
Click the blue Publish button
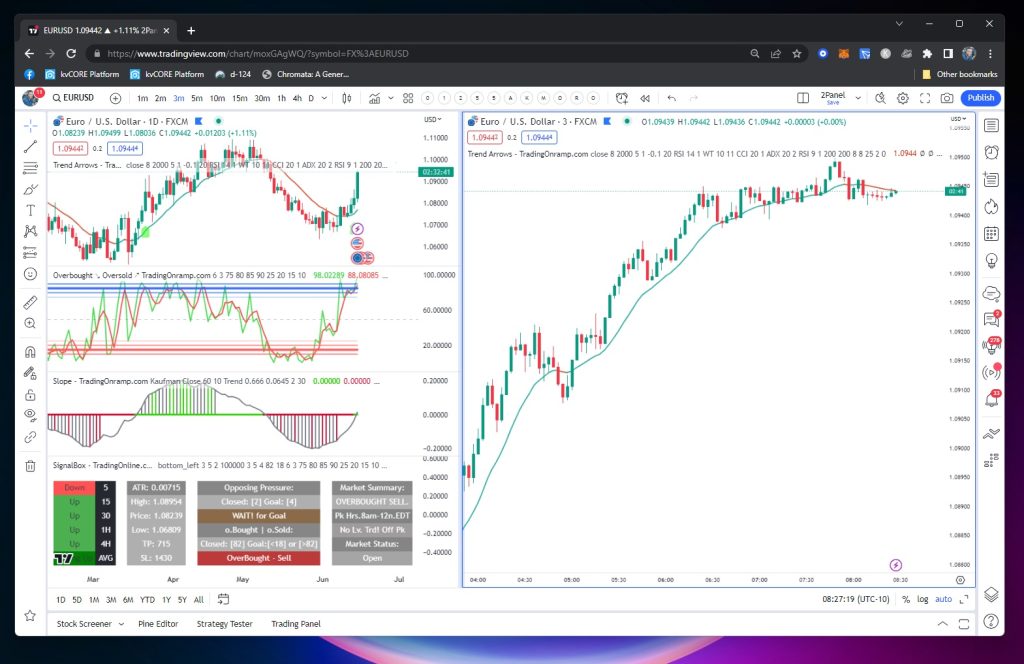tap(980, 98)
